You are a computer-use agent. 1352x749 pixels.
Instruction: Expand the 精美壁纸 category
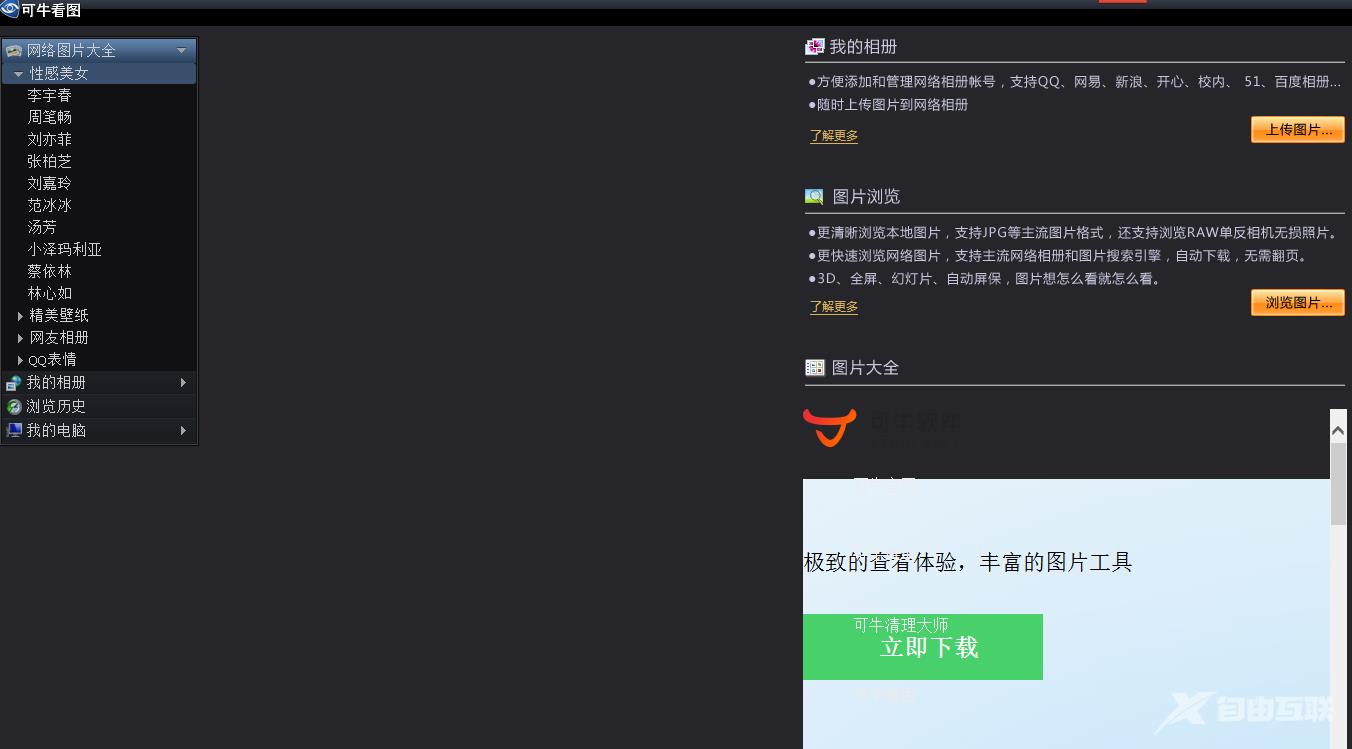coord(20,316)
